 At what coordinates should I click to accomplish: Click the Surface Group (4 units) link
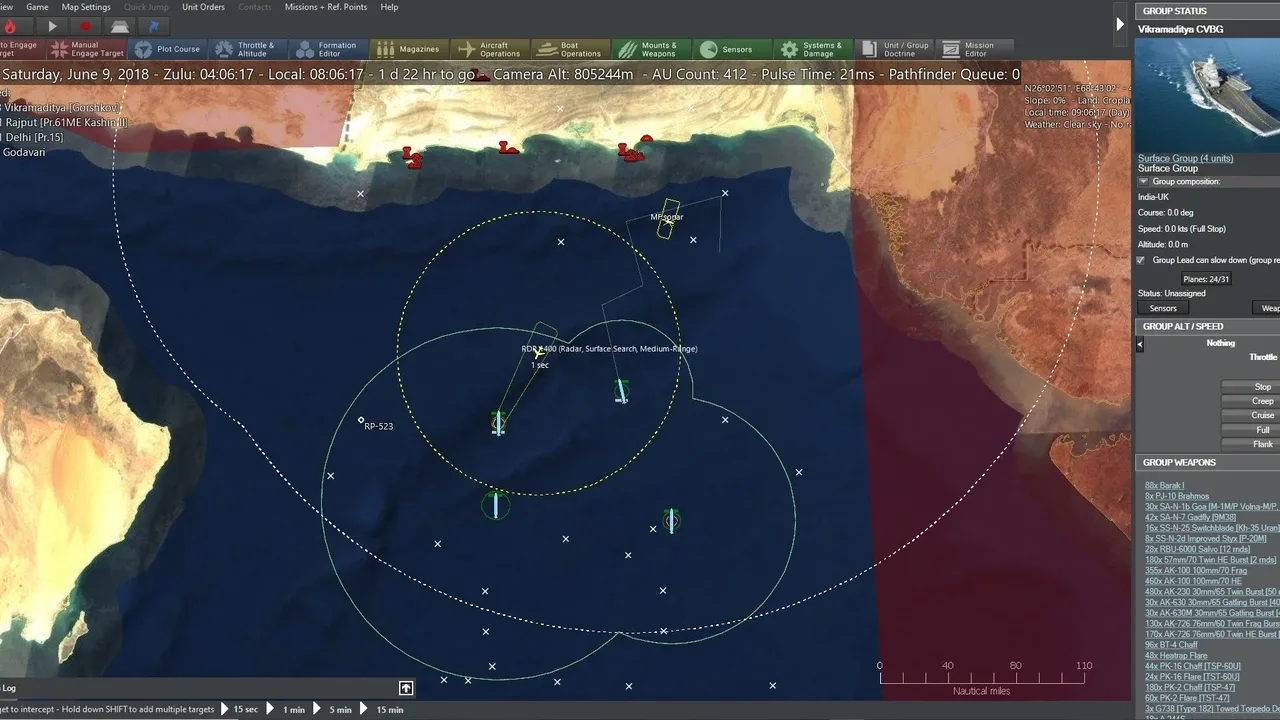pyautogui.click(x=1185, y=158)
